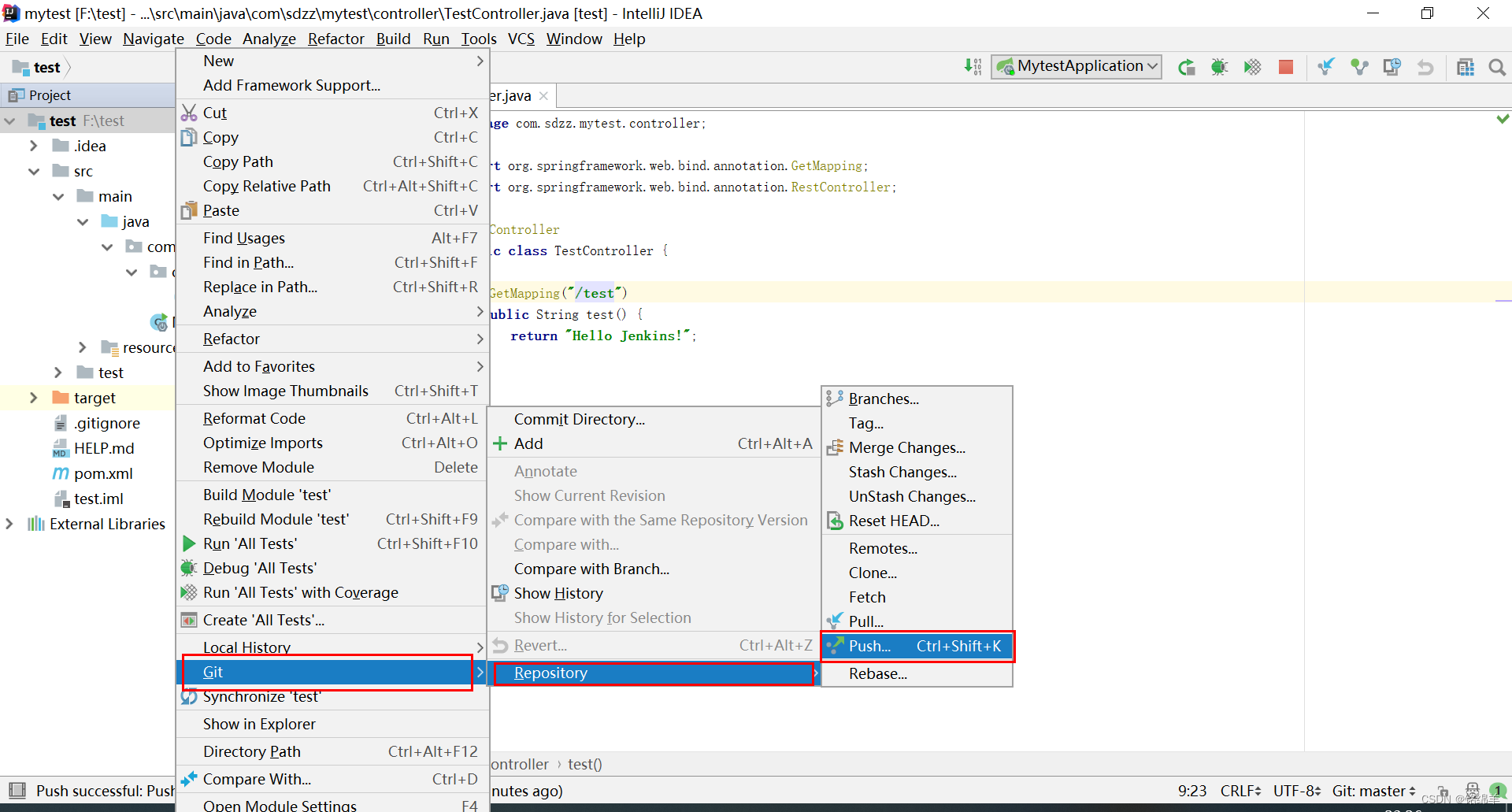Click the VCS Commit icon in toolbar

[x=1359, y=68]
